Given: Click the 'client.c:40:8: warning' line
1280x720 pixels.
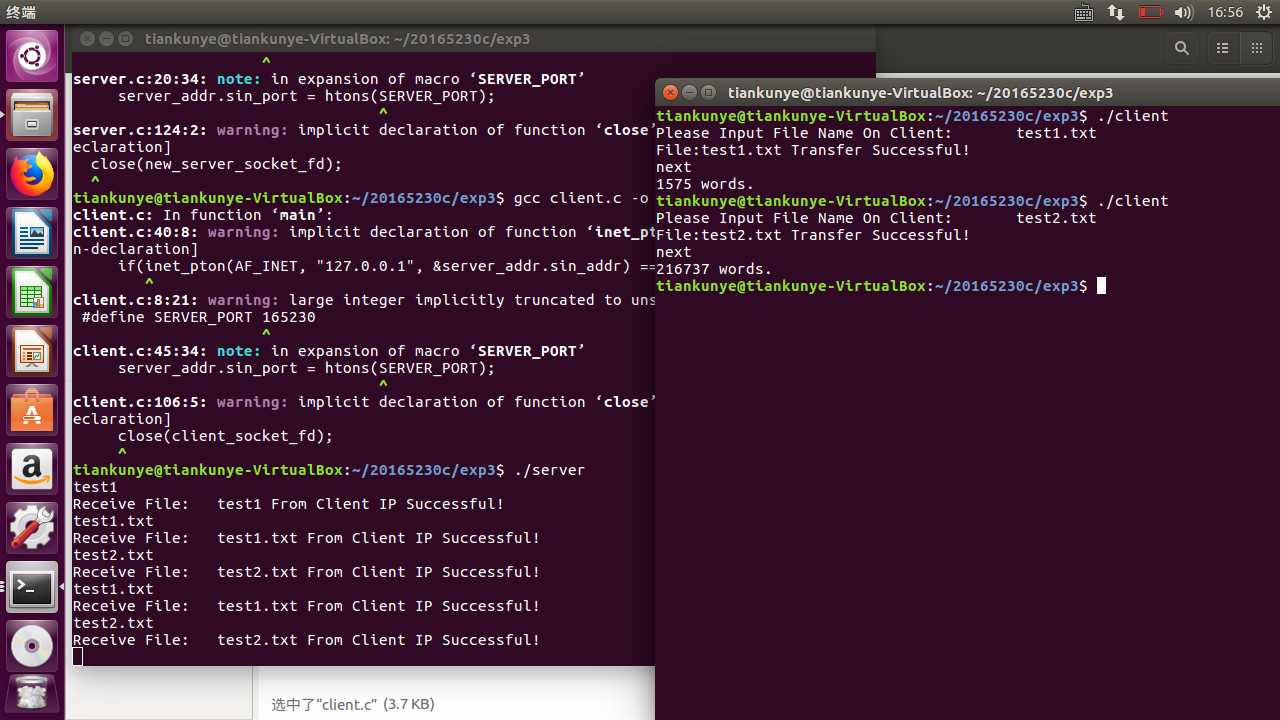Looking at the screenshot, I should click(364, 232).
